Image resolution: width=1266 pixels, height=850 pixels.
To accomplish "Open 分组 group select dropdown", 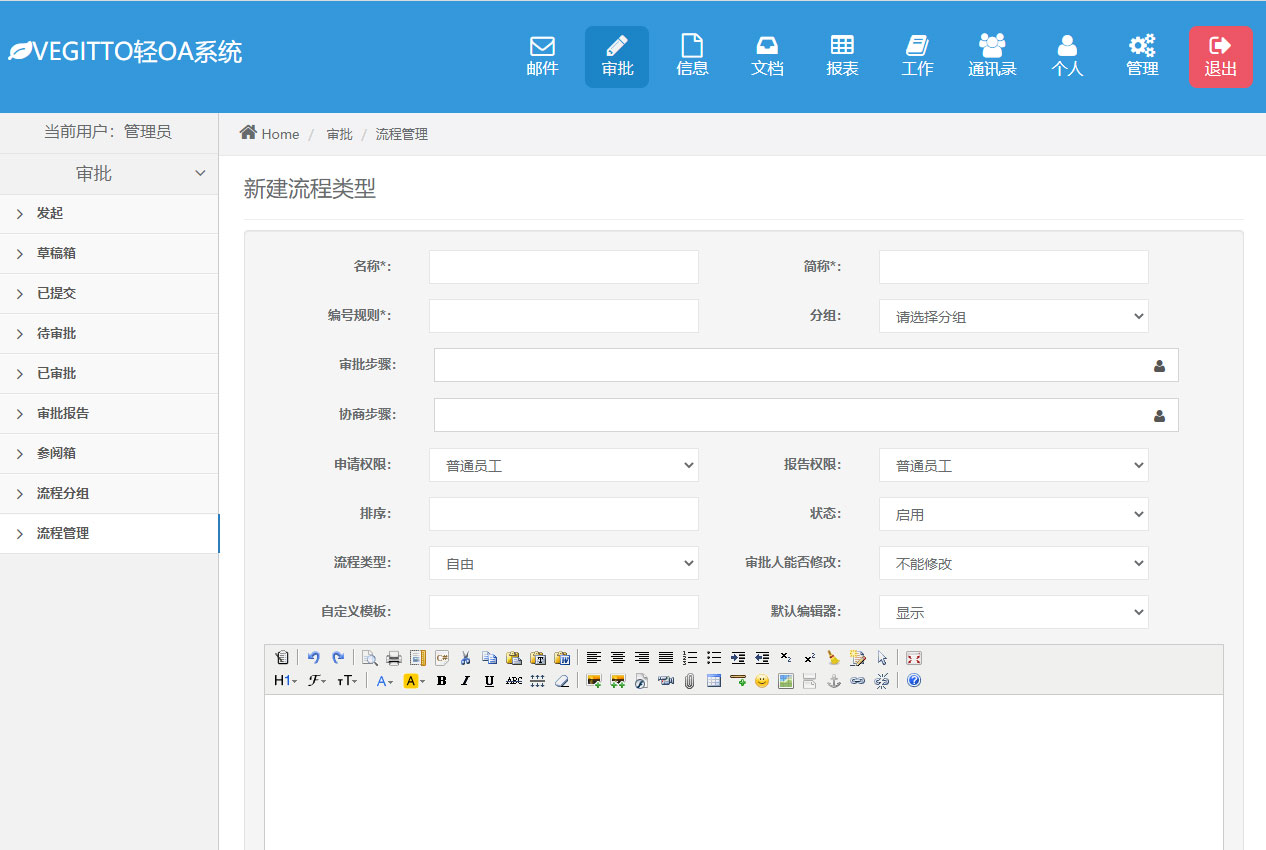I will click(x=1014, y=316).
